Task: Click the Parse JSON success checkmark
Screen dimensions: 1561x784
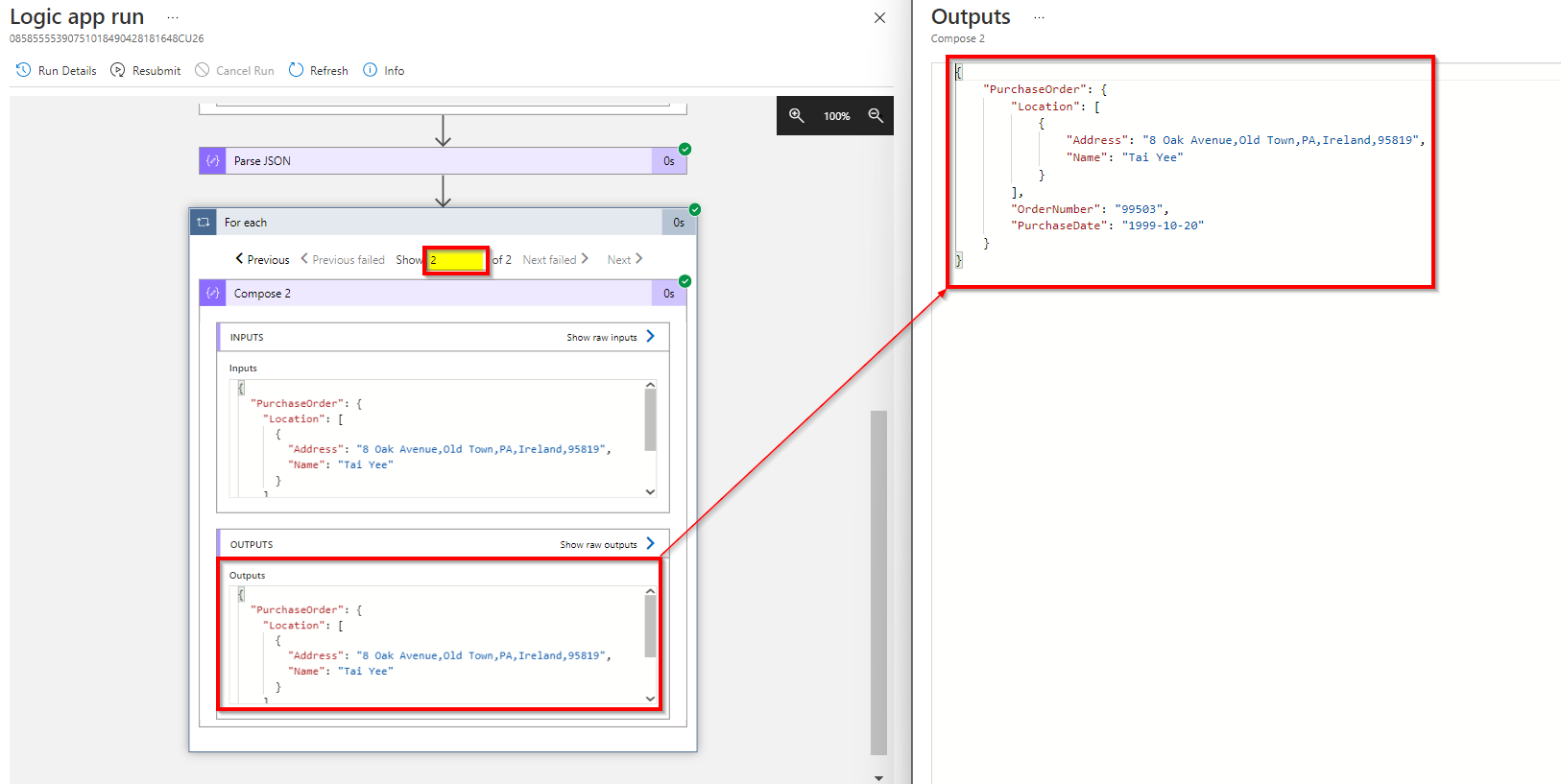Action: [x=685, y=149]
